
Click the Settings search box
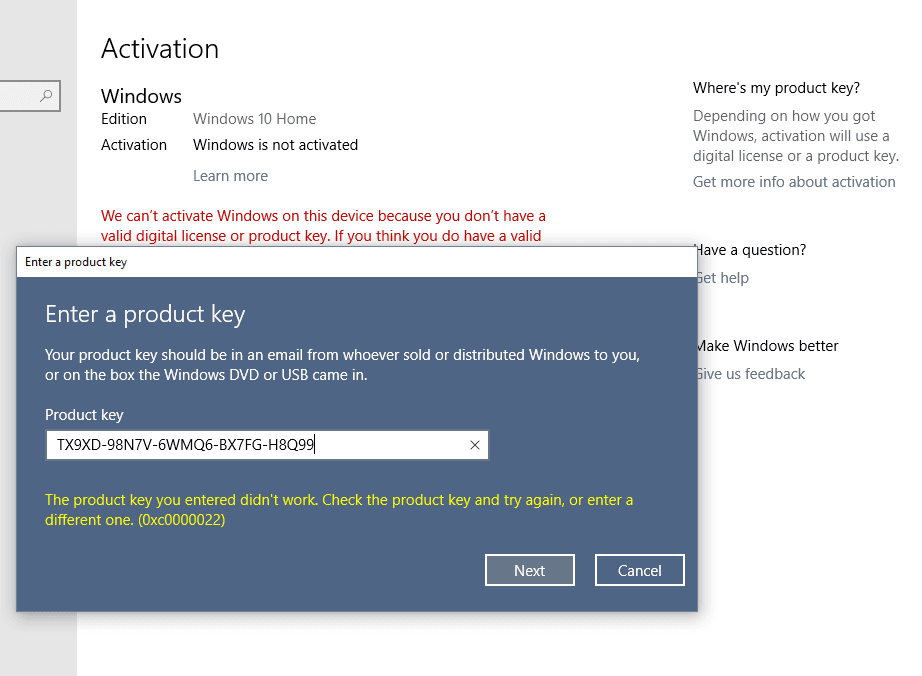[x=29, y=95]
